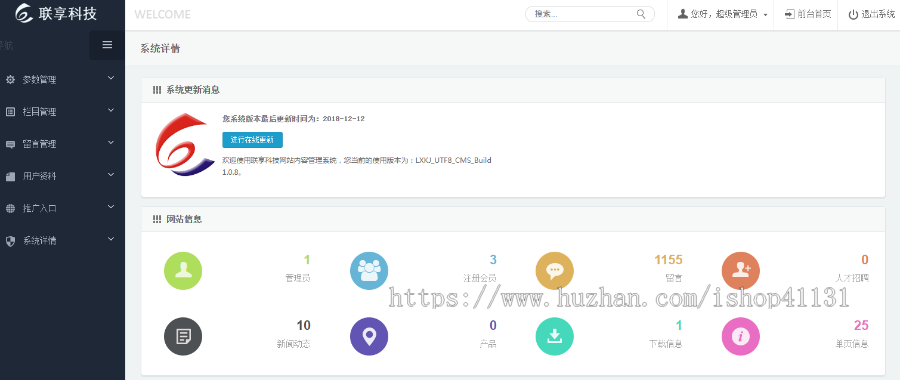Click the power icon for 退出系统
This screenshot has height=380, width=900.
tap(854, 15)
